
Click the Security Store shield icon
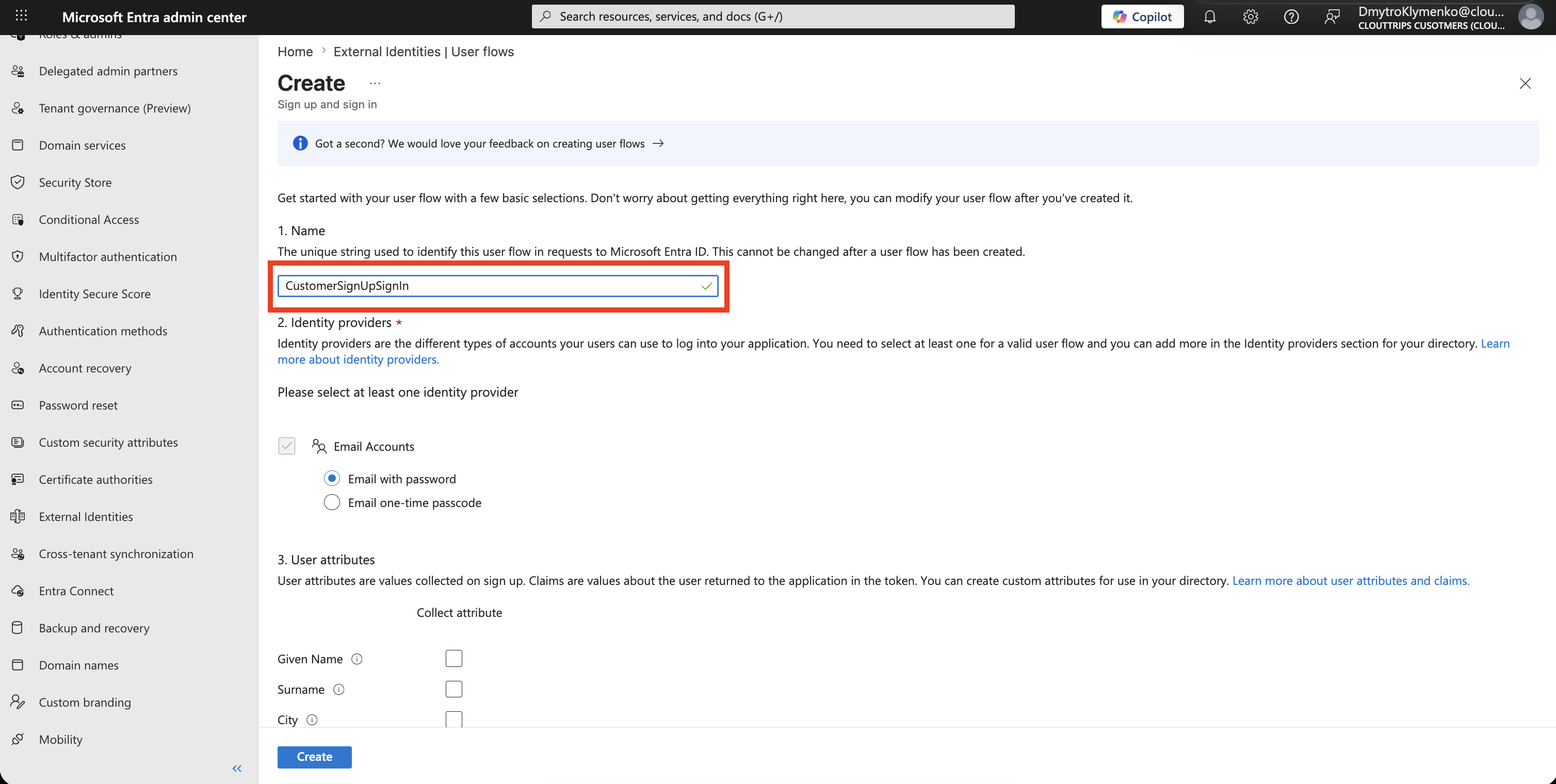click(x=18, y=183)
